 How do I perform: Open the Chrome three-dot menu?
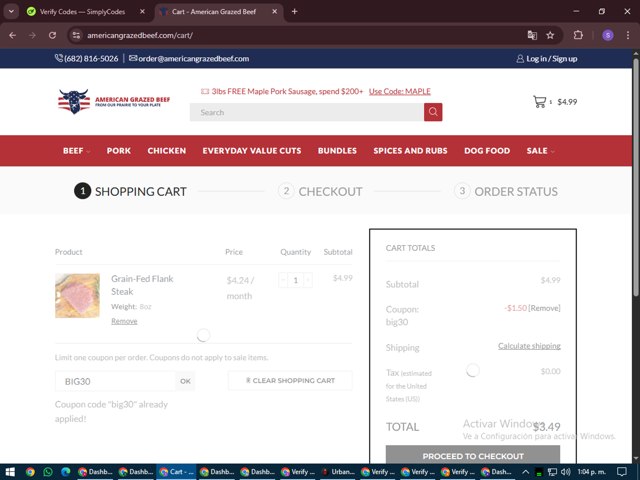coord(628,36)
